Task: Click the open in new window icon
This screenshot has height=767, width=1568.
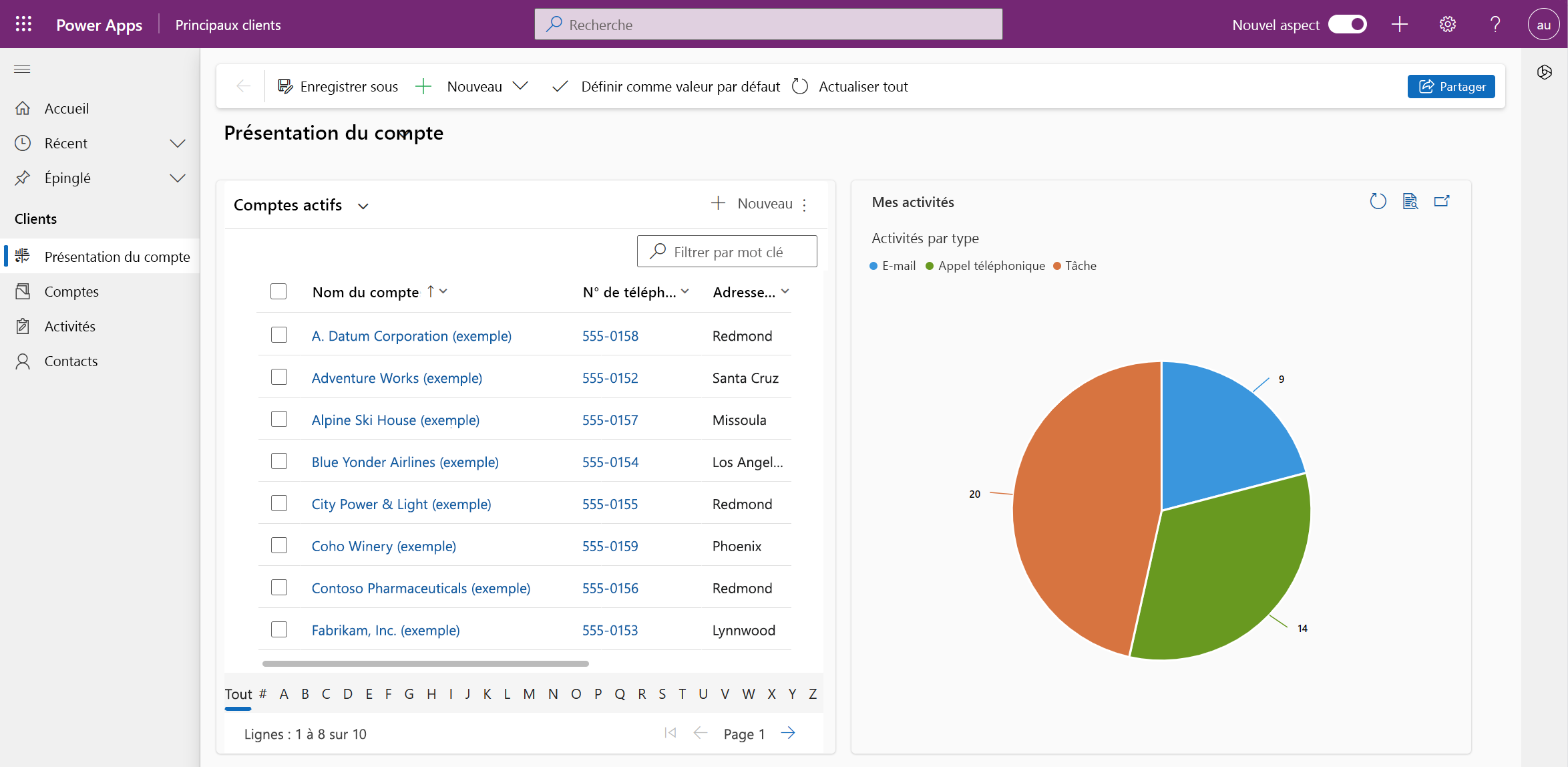Action: point(1443,200)
